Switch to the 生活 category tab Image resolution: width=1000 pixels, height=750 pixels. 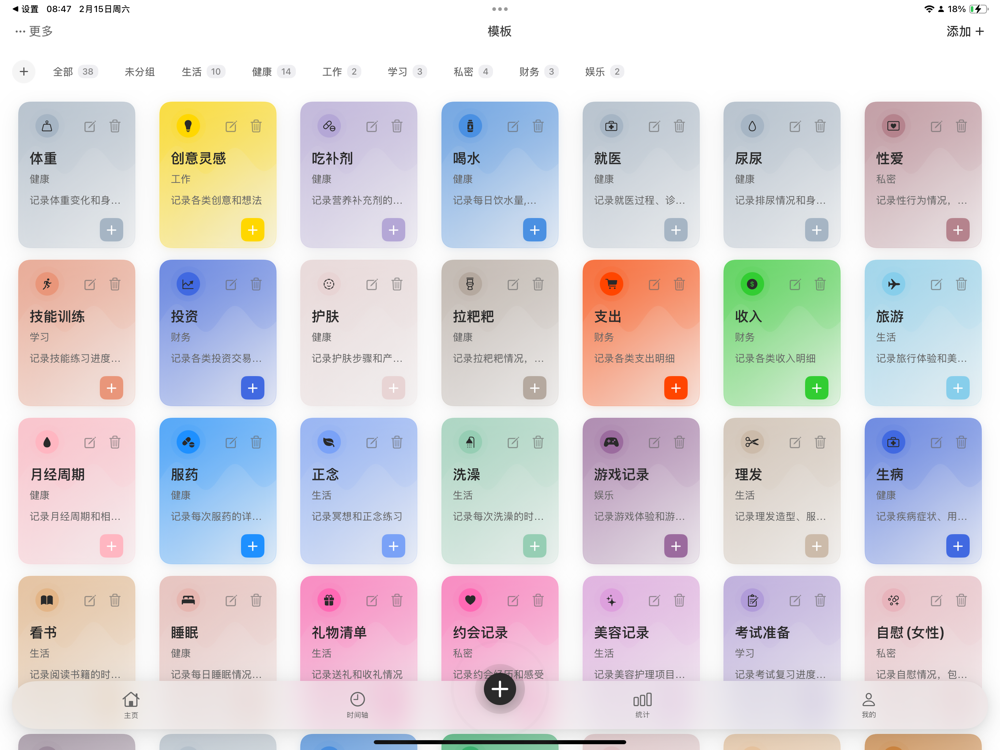point(202,71)
